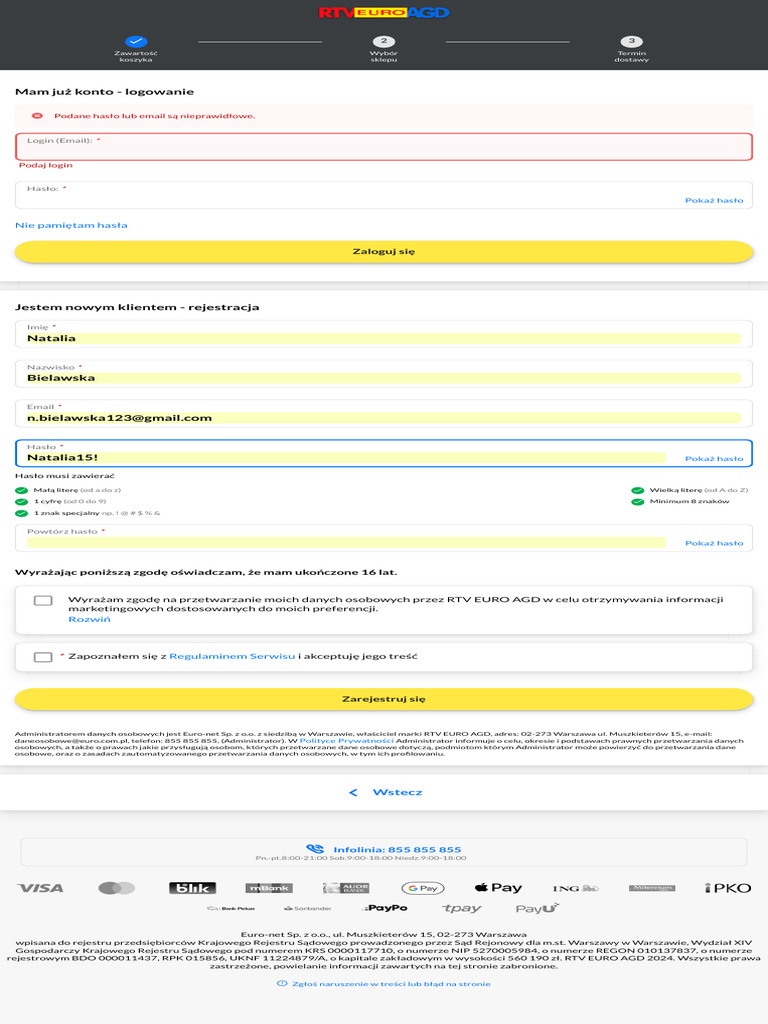Click green check beside Wielką literę

pos(637,490)
